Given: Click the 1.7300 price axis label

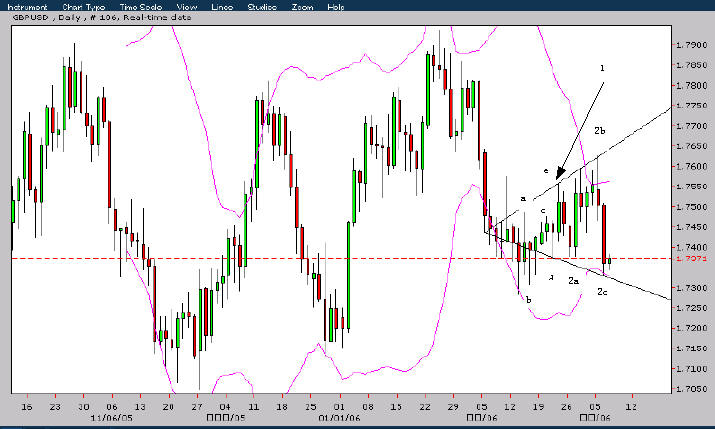Looking at the screenshot, I should (x=692, y=288).
